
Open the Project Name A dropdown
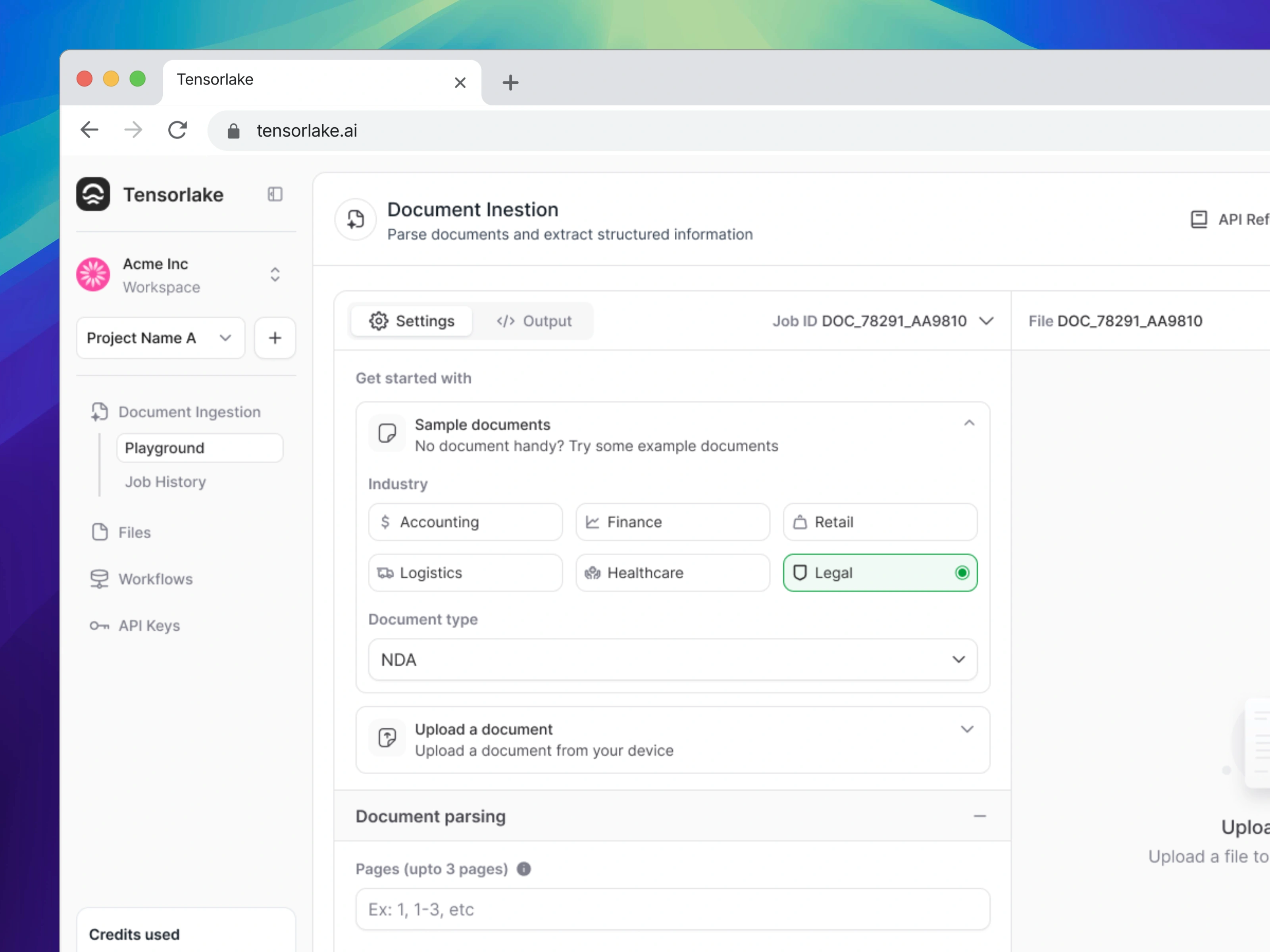pyautogui.click(x=160, y=338)
